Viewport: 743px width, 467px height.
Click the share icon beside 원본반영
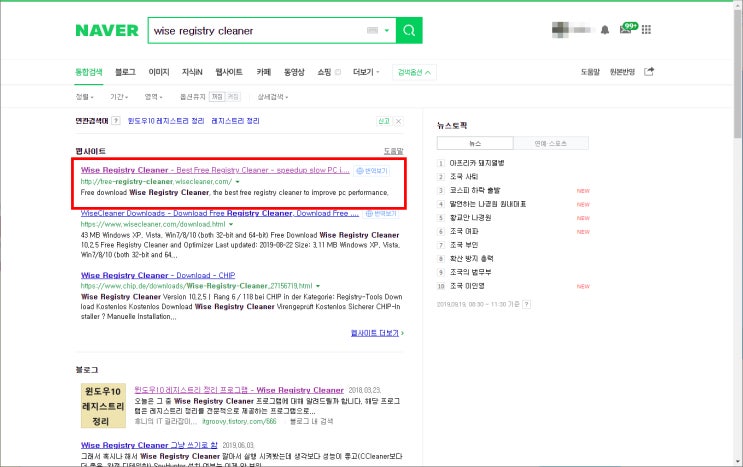coord(649,72)
